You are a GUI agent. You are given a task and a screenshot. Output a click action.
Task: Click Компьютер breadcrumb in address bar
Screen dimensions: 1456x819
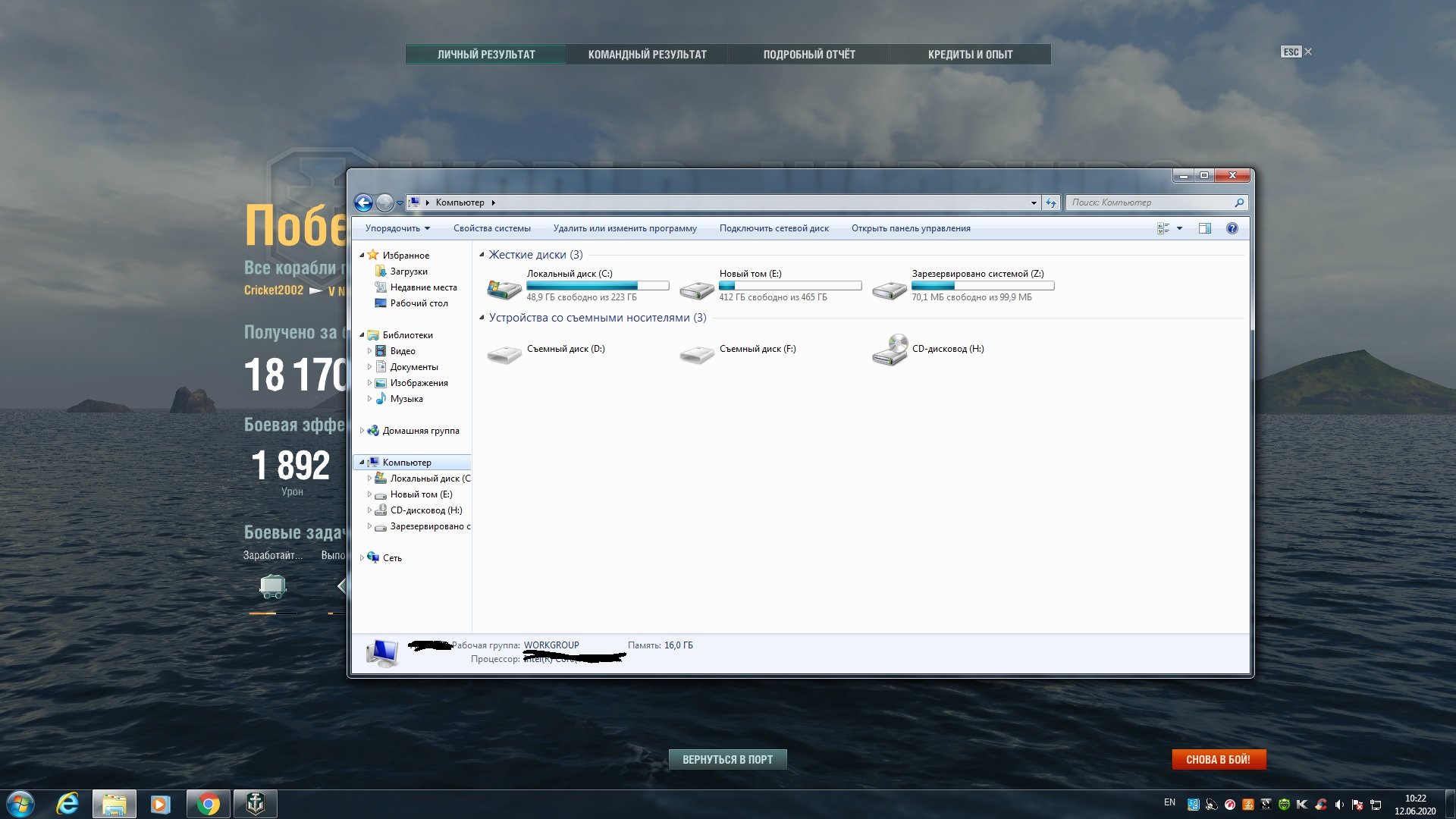(460, 202)
